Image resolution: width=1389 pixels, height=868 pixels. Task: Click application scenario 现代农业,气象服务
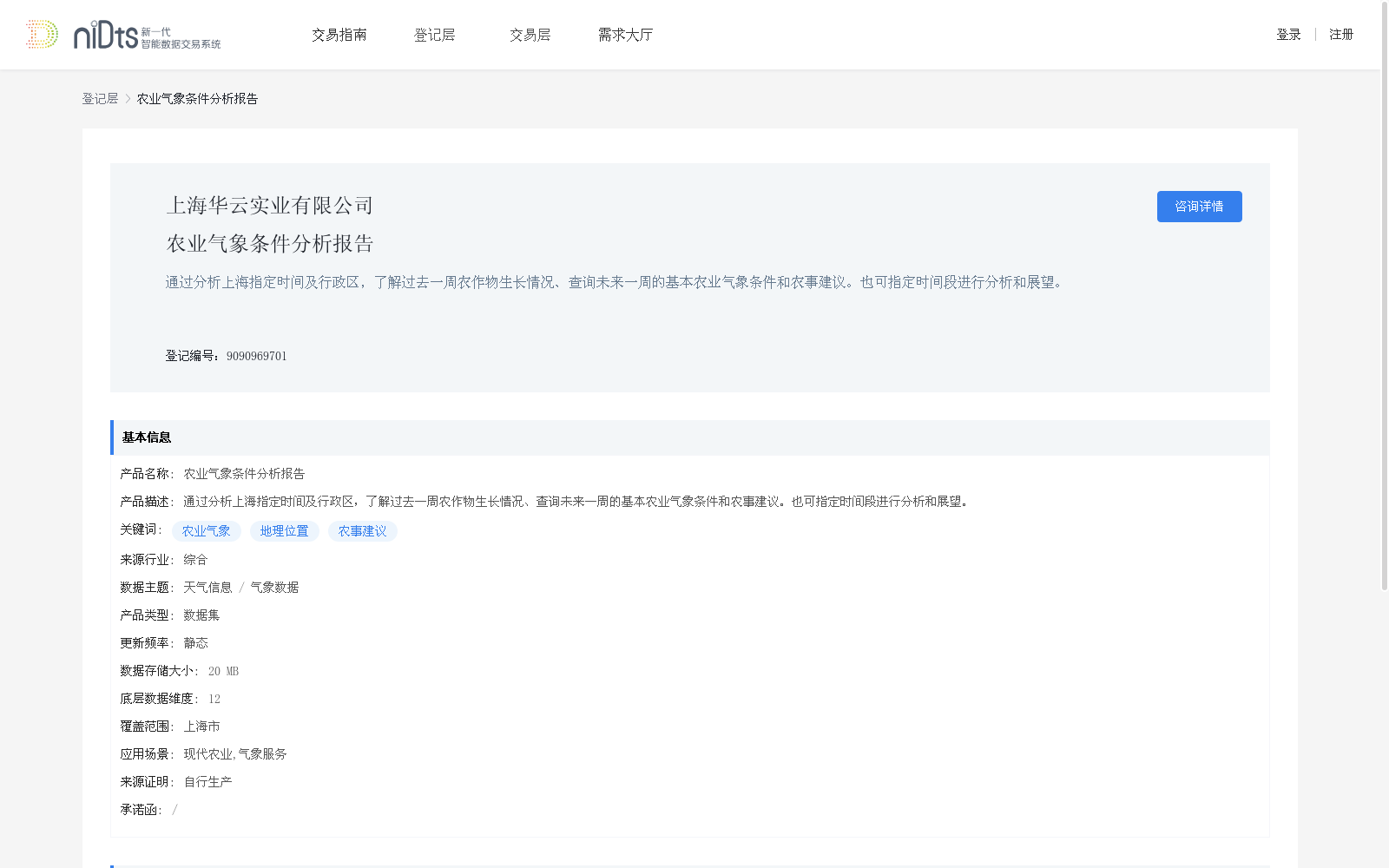pyautogui.click(x=235, y=754)
